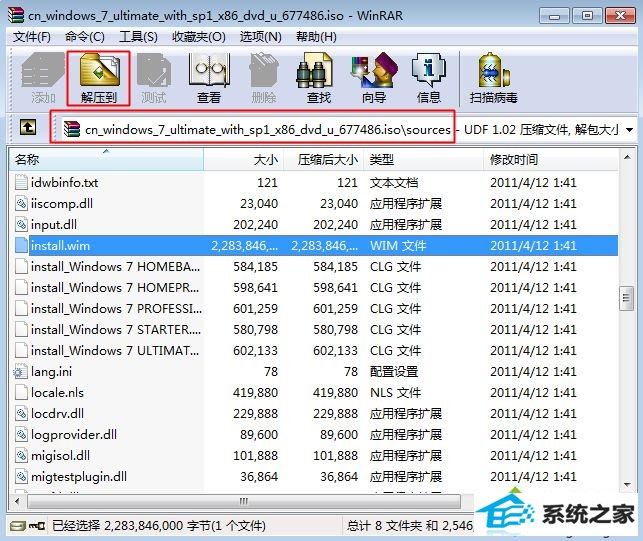The image size is (643, 541).
Task: Click the key icon in status bar
Action: coord(37,525)
